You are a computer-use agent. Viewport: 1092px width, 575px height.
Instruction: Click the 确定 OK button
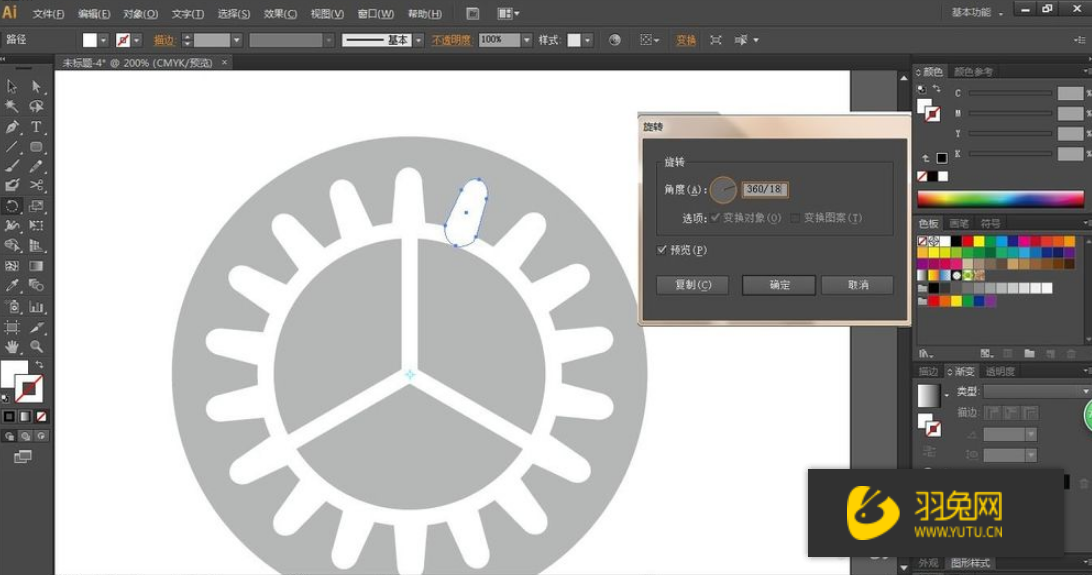click(779, 285)
